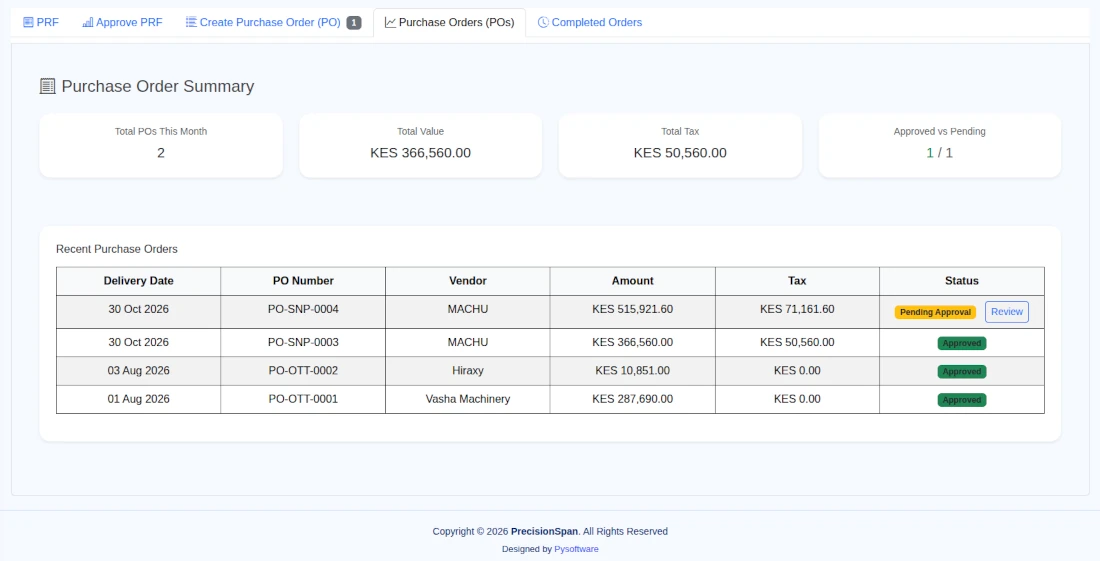Click the Completed Orders clock icon

pos(543,22)
